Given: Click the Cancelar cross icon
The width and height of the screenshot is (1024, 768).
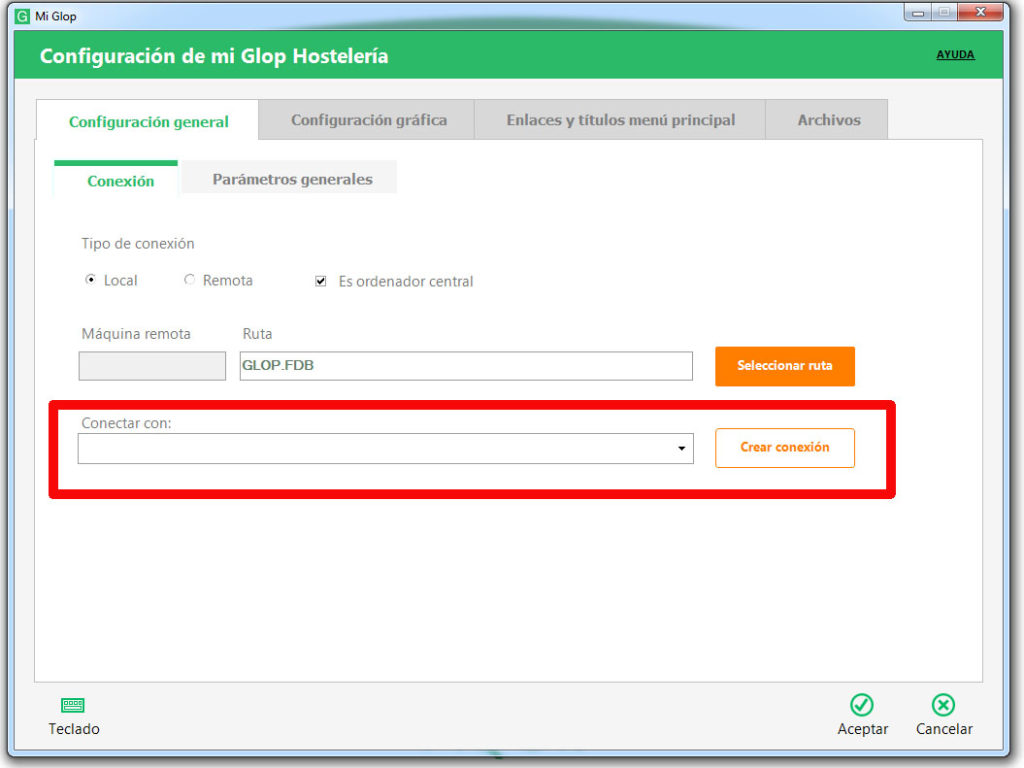Looking at the screenshot, I should pos(943,705).
